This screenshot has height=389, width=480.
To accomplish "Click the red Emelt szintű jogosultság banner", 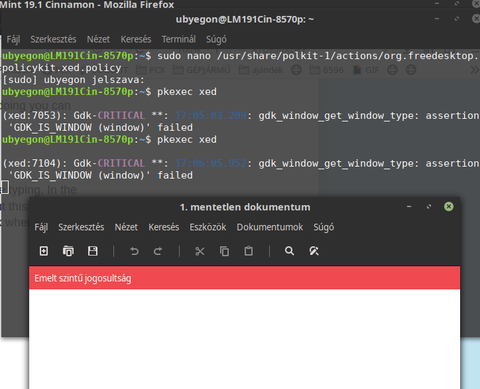I will click(x=244, y=278).
